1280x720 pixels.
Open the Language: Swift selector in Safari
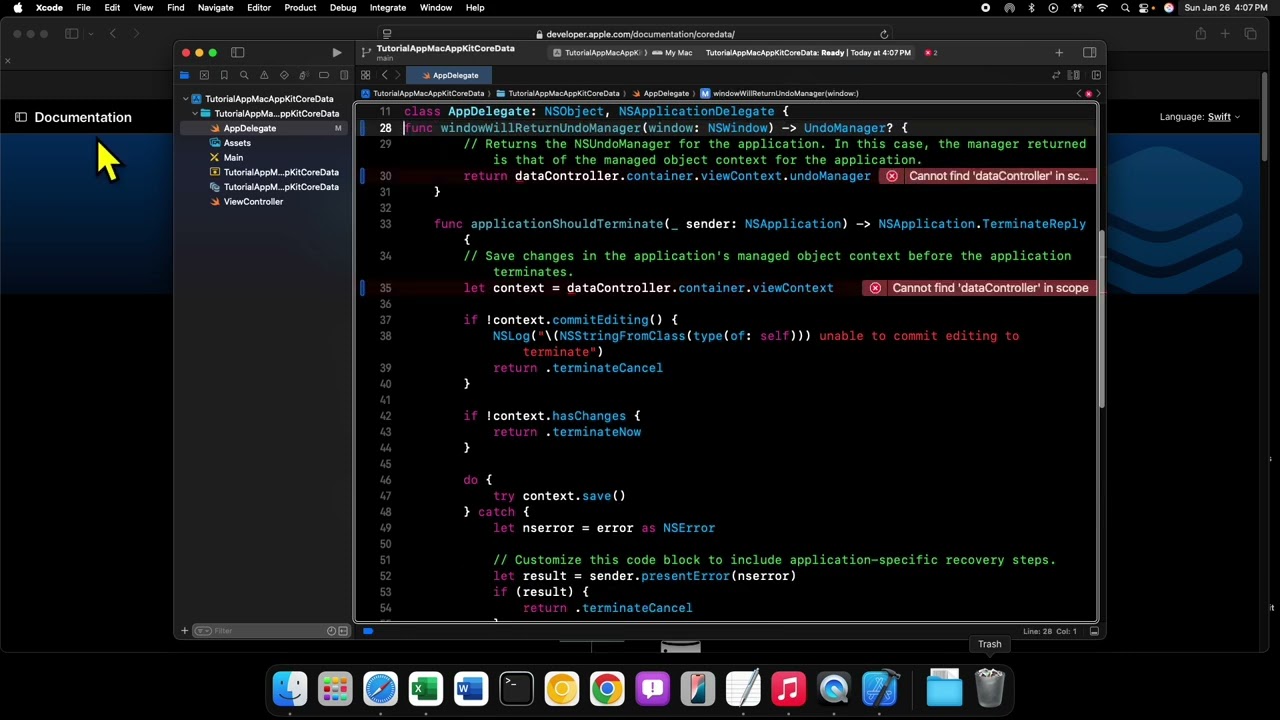(1200, 117)
